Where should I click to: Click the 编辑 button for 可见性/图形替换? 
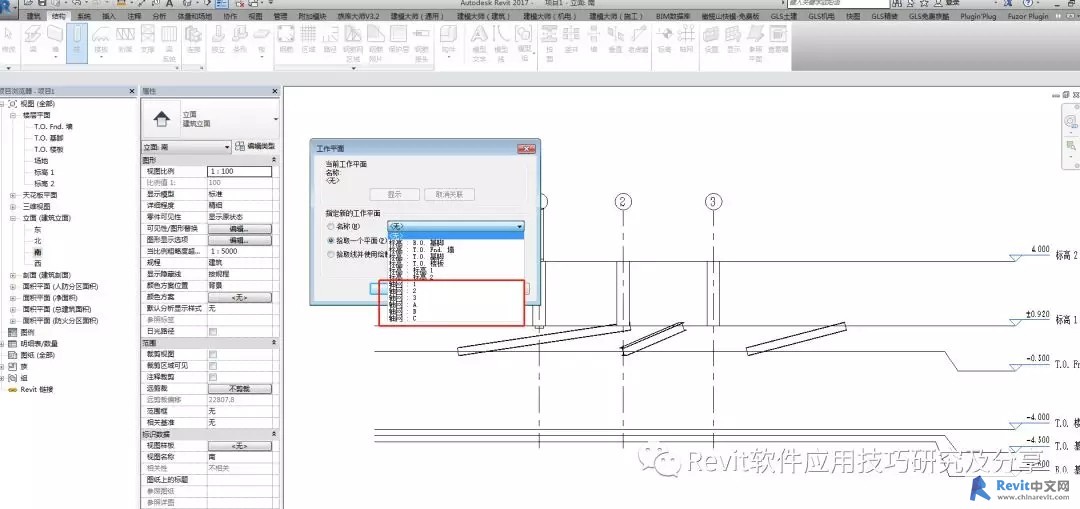tap(239, 229)
